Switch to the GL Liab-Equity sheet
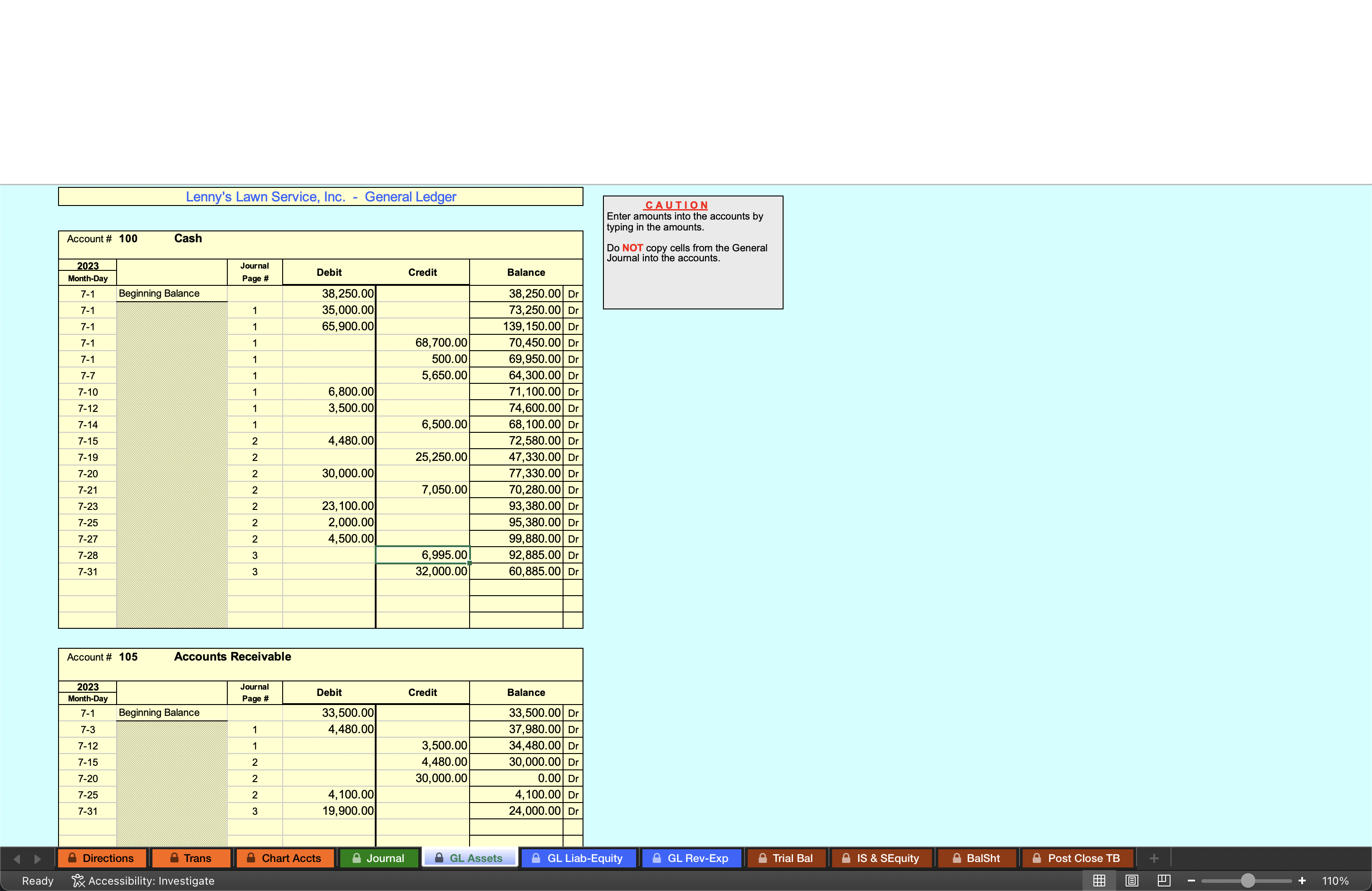1372x891 pixels. (578, 858)
